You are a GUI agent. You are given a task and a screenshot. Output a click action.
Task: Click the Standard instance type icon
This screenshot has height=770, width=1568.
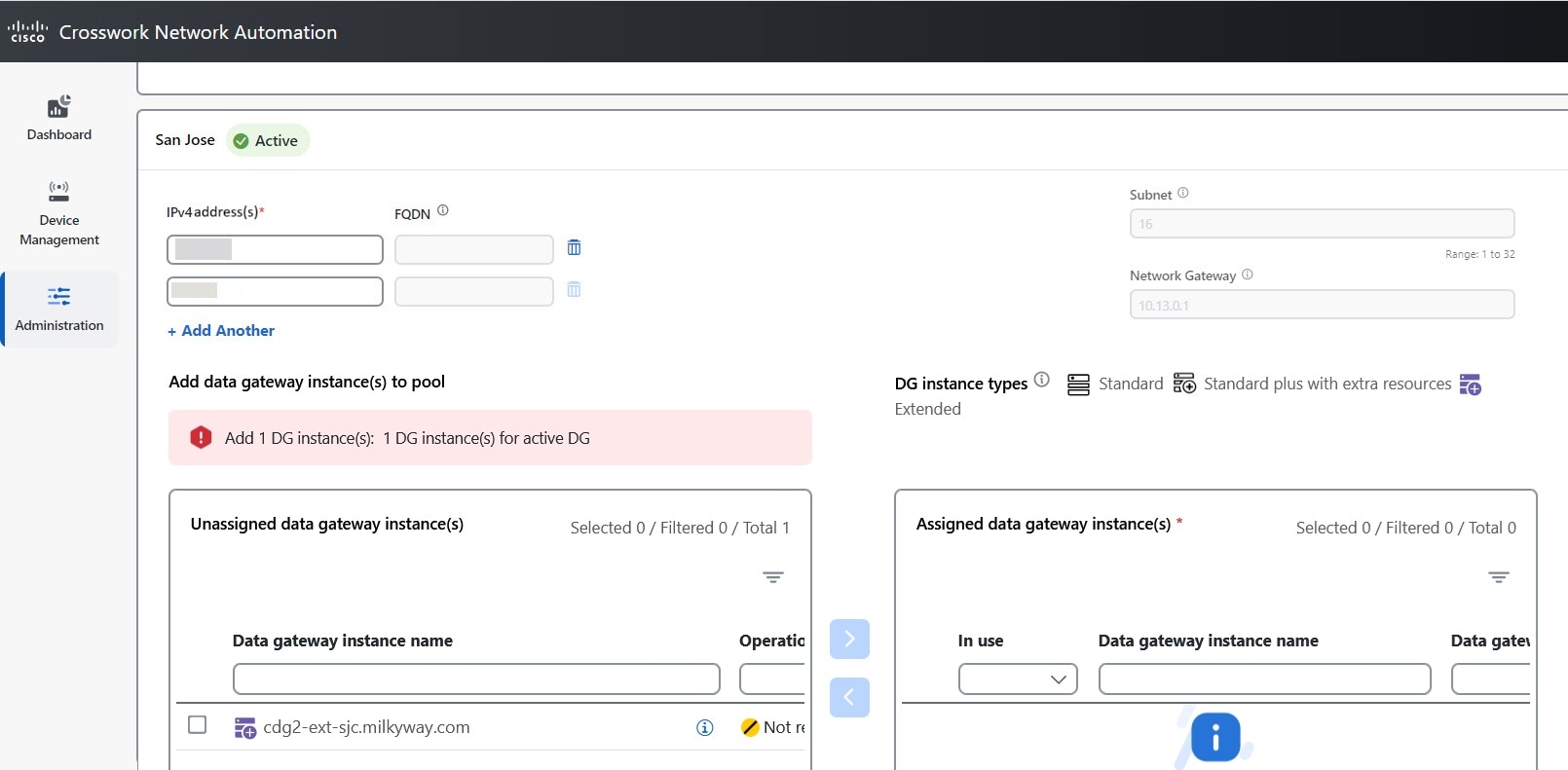(x=1078, y=385)
